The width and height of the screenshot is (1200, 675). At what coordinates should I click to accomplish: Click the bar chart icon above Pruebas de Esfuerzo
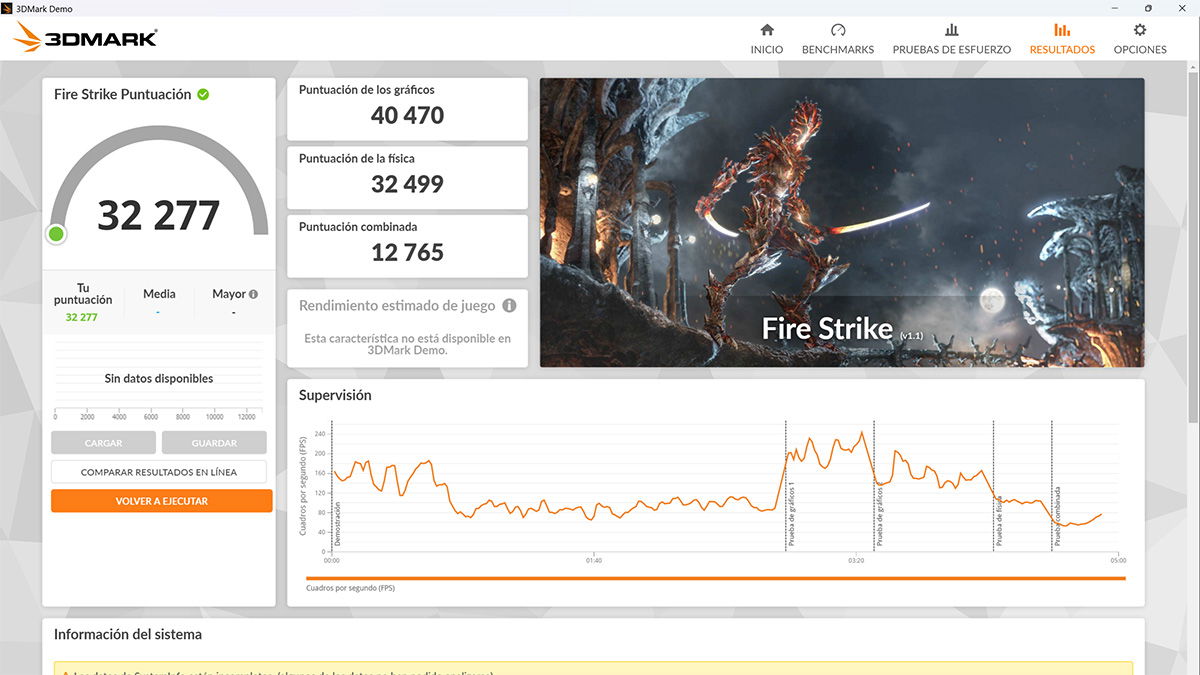(952, 30)
